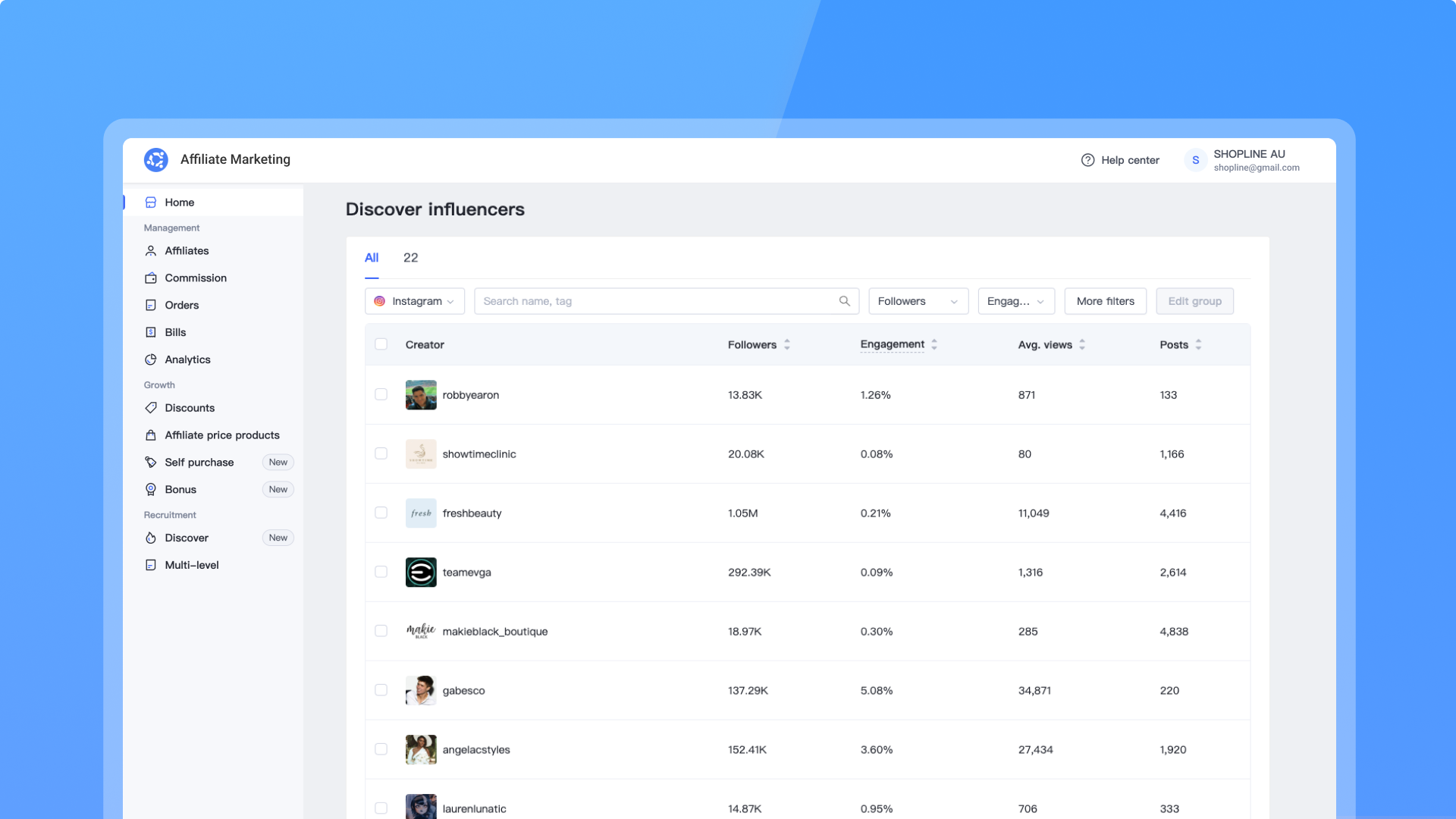Select the gabesco row checkbox
Viewport: 1456px width, 819px height.
(x=381, y=690)
